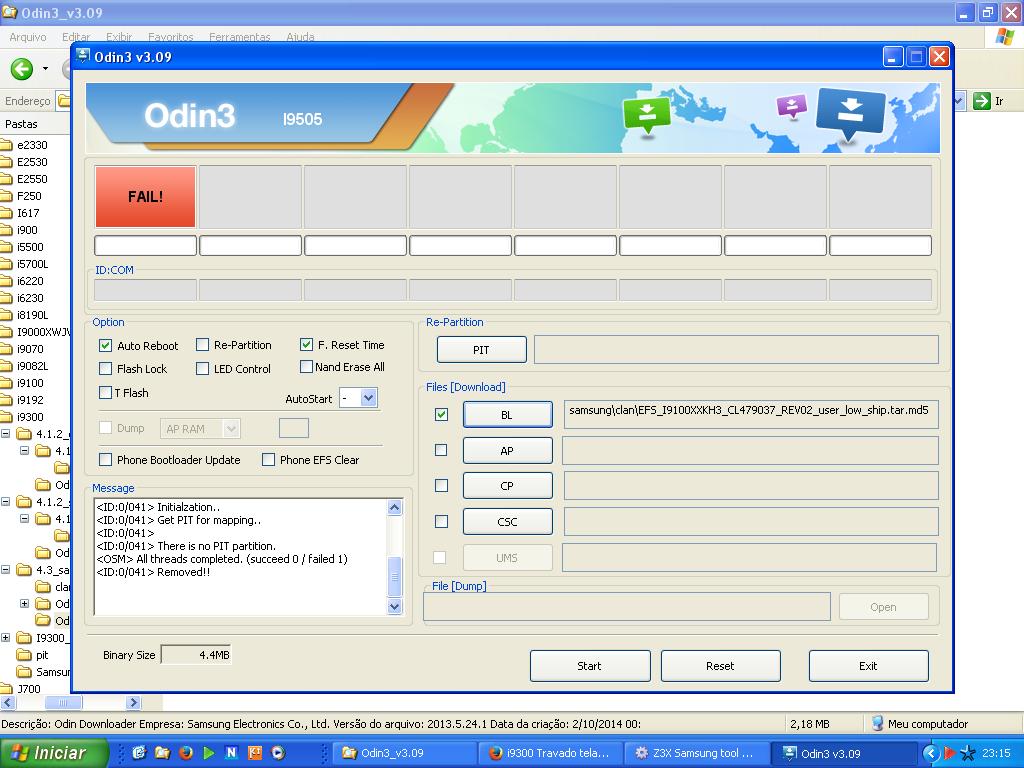Click the blue star tray icon
This screenshot has width=1024, height=768.
coord(968,753)
